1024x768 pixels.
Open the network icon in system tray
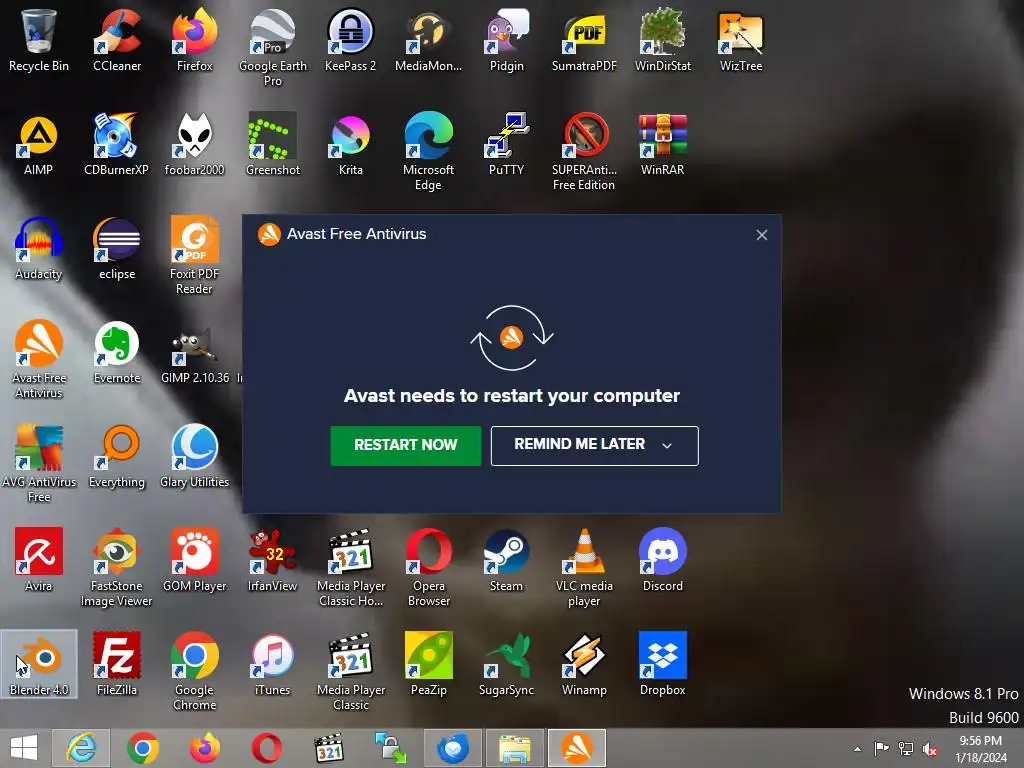[x=906, y=749]
